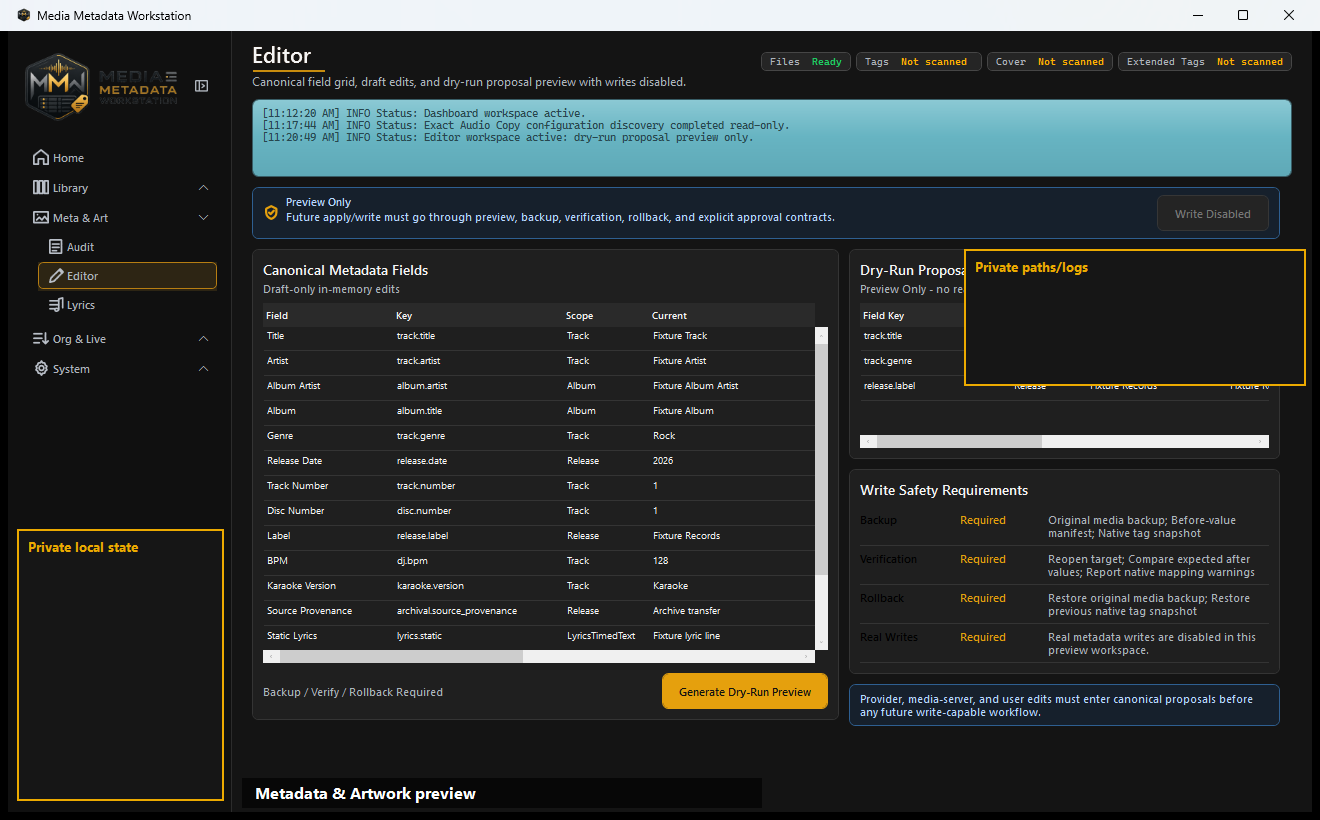Viewport: 1320px width, 820px height.
Task: Click the Genre row's Rock value
Action: [x=664, y=436]
